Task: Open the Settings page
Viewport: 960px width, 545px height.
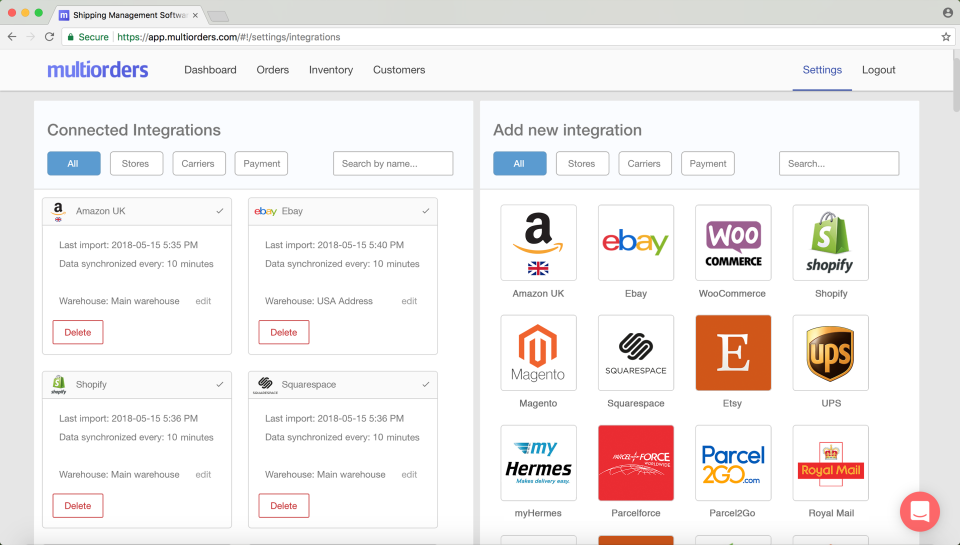Action: point(822,70)
